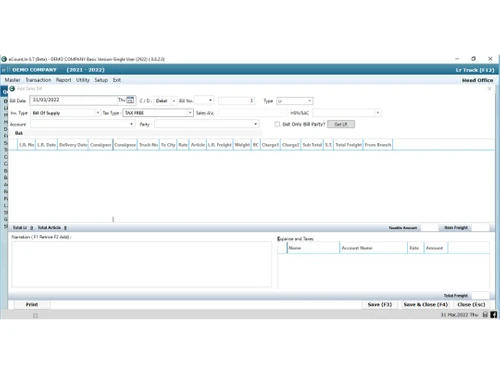Click the Consigner column header

(101, 145)
